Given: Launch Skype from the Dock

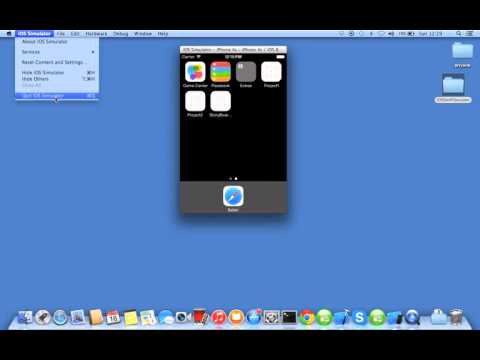Looking at the screenshot, I should pyautogui.click(x=359, y=317).
